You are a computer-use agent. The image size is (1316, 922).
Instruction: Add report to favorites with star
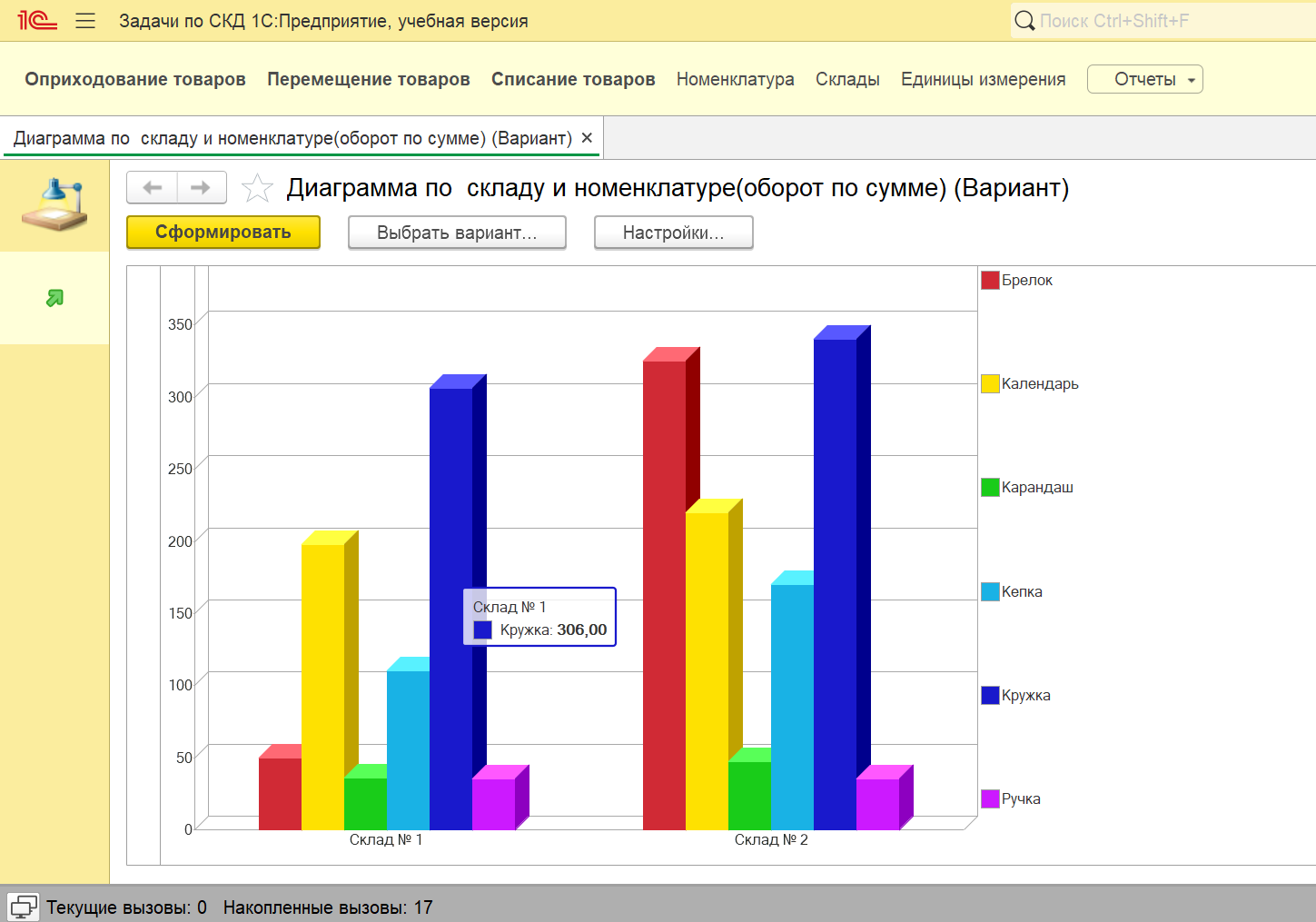257,188
